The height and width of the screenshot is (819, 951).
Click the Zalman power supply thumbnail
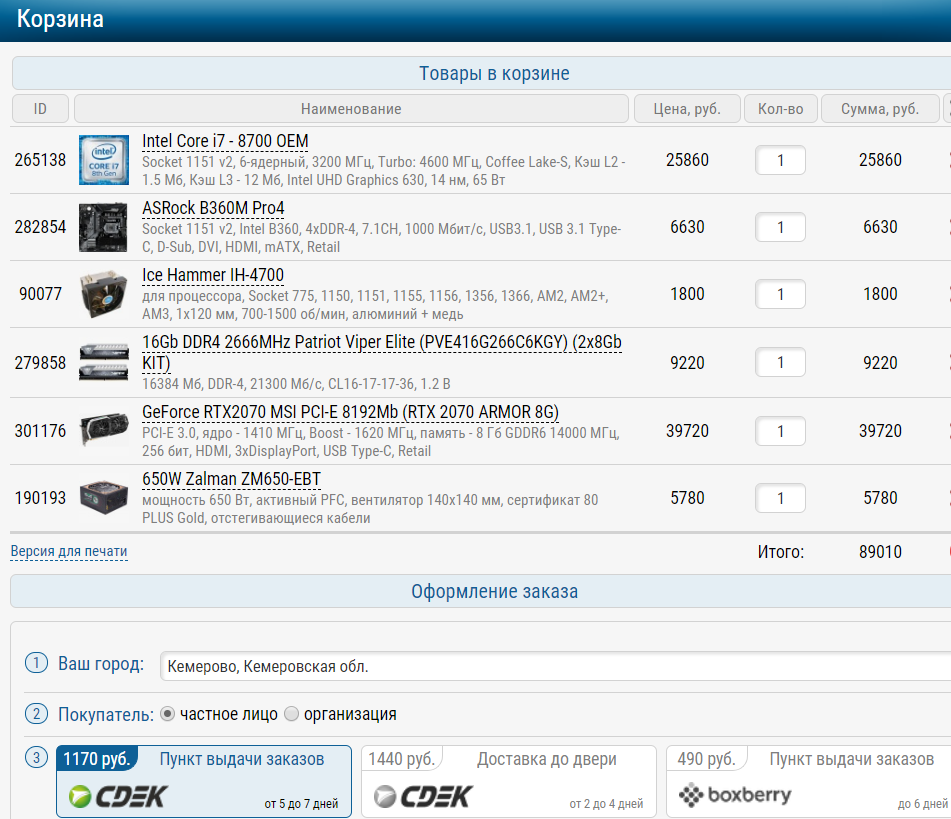pyautogui.click(x=104, y=497)
